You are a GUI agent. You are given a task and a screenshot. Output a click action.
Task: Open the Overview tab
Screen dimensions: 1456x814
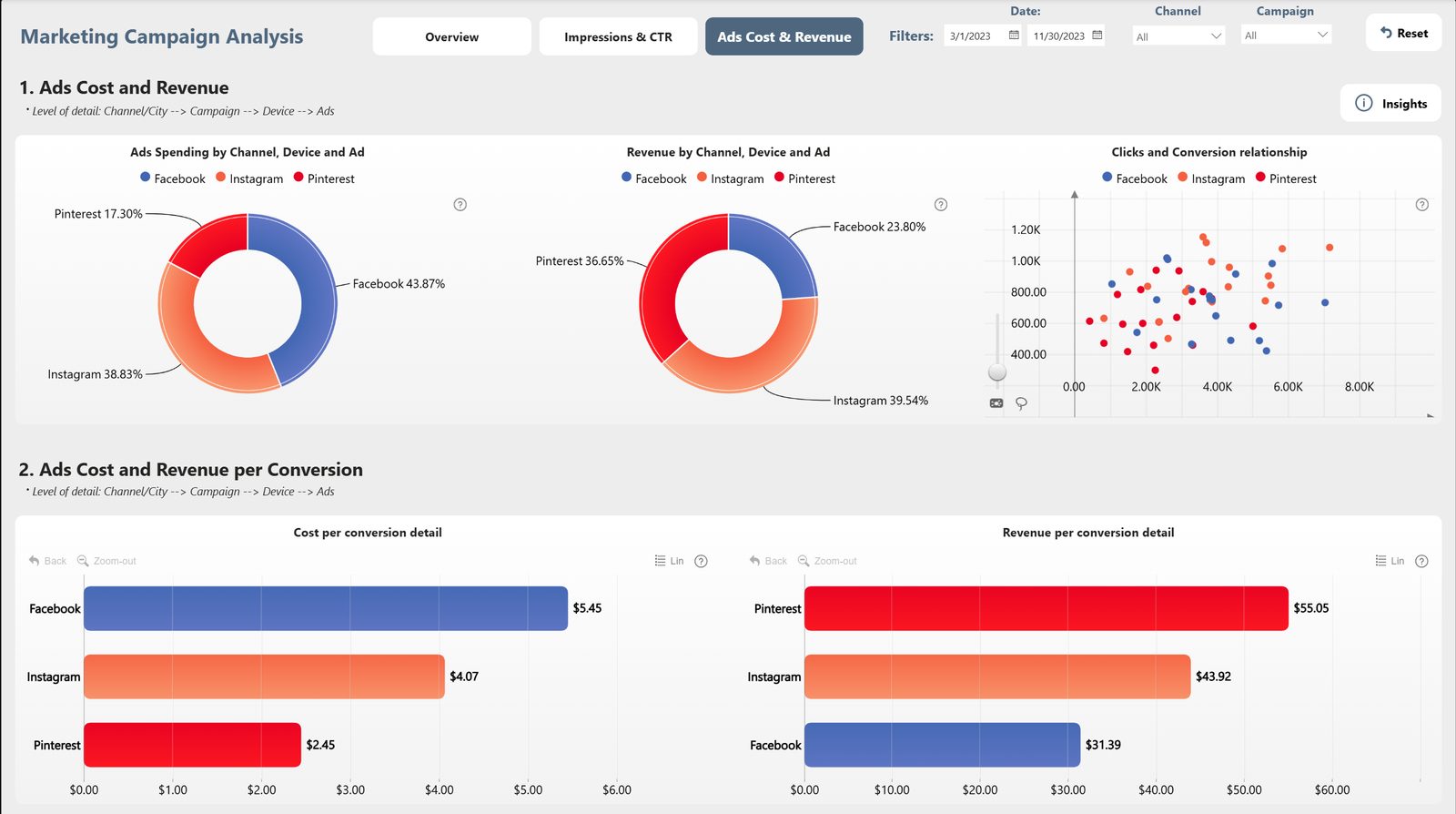(451, 36)
